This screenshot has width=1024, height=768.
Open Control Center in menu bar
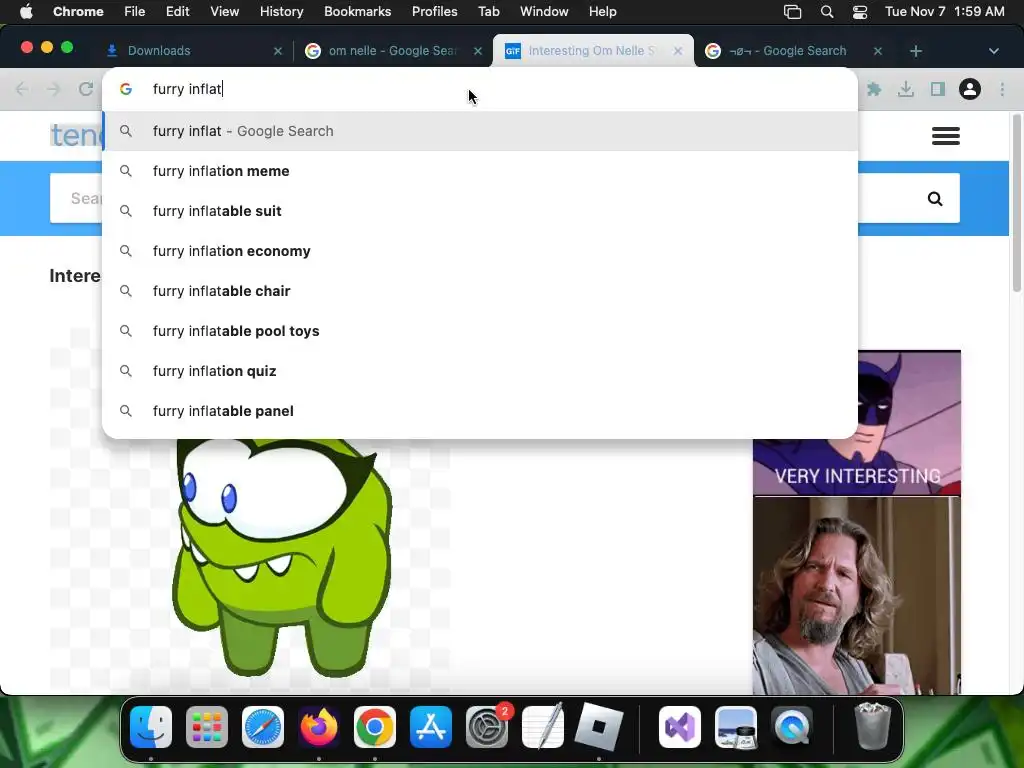(x=860, y=12)
